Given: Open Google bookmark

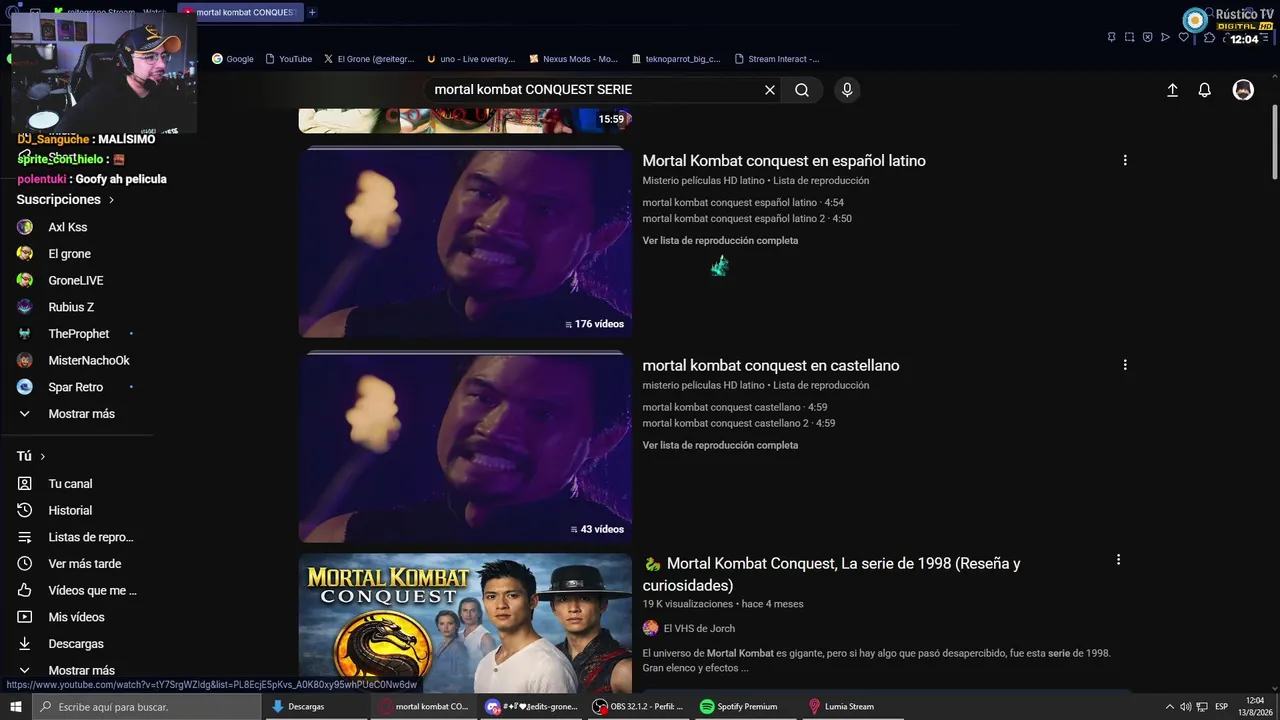Looking at the screenshot, I should (233, 59).
